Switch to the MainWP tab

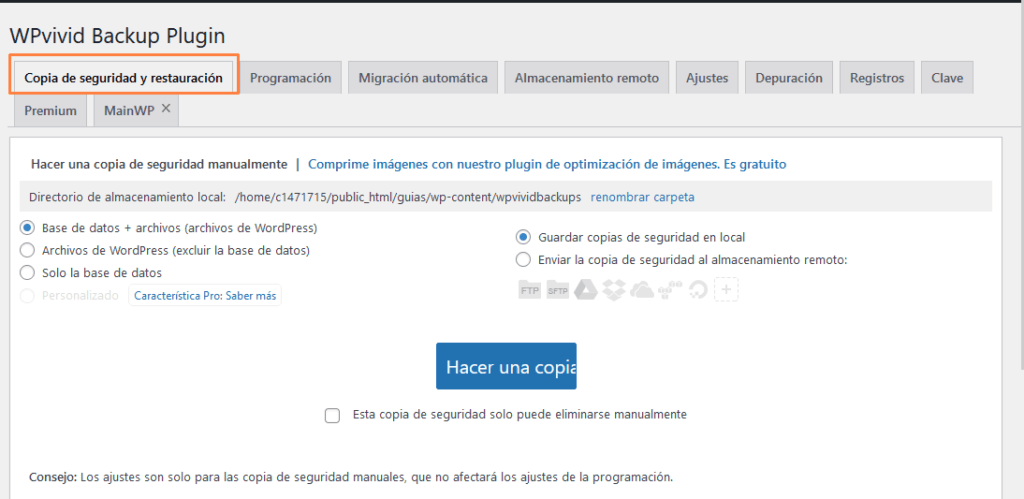(x=129, y=110)
